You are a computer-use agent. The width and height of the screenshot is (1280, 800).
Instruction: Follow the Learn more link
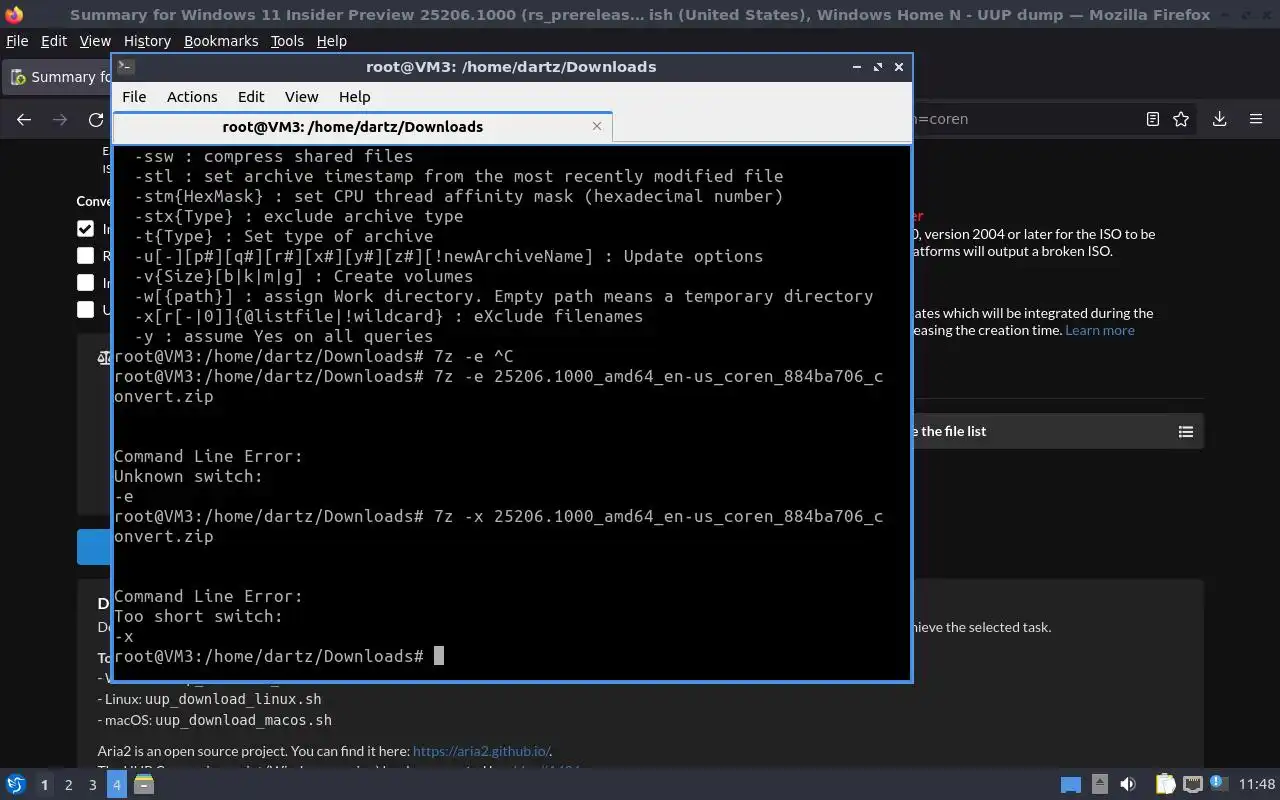tap(1100, 330)
